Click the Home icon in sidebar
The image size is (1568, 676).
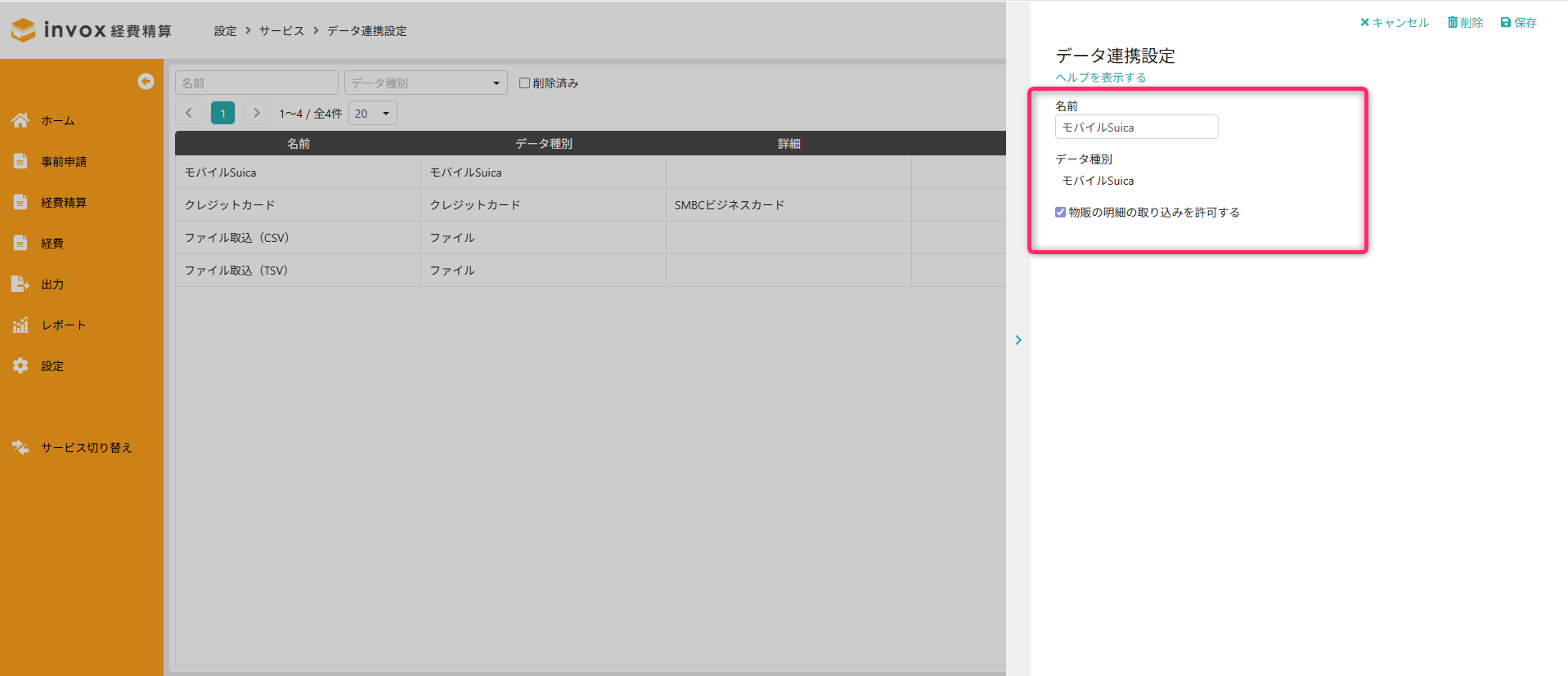(20, 120)
